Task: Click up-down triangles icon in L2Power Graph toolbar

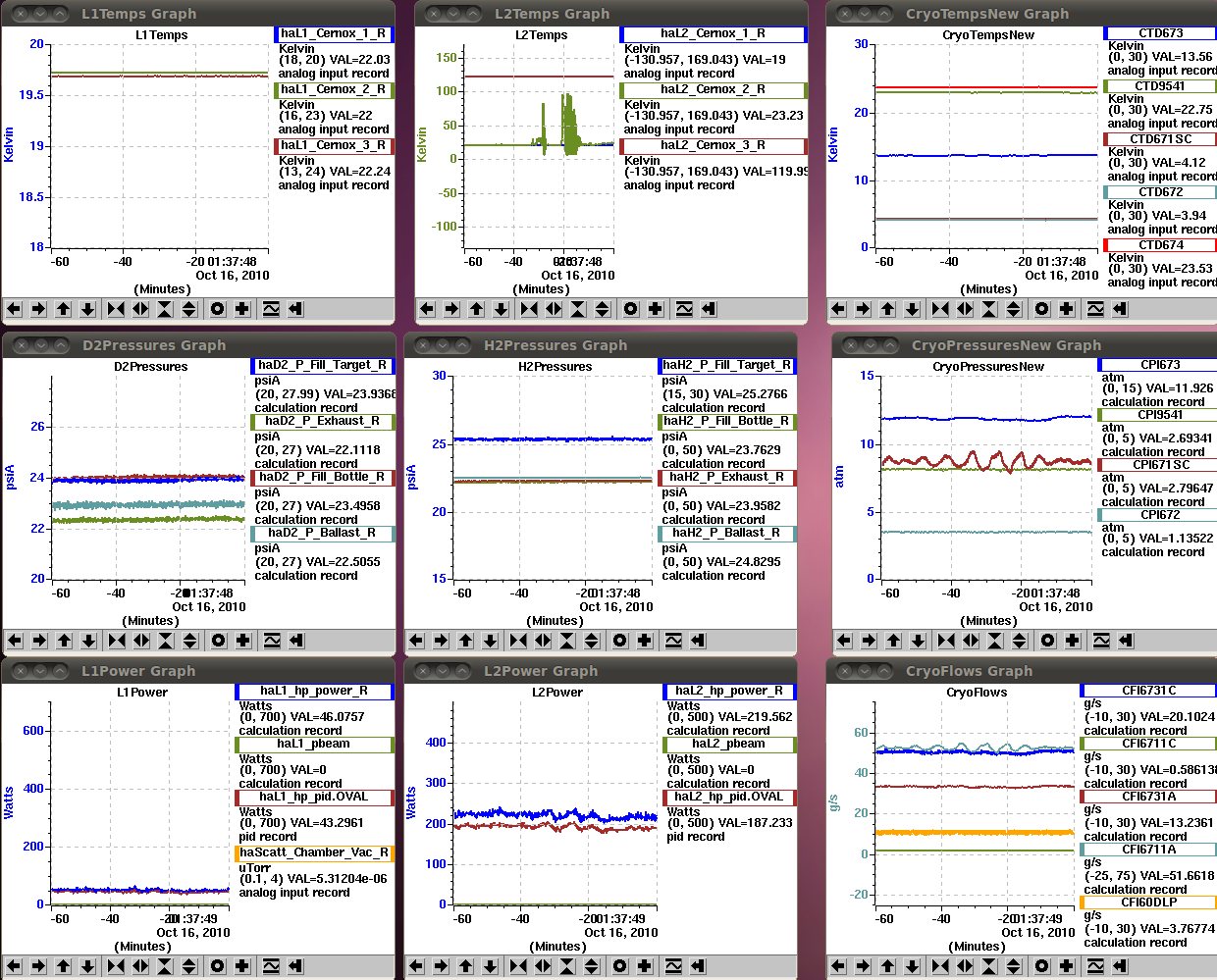Action: pyautogui.click(x=592, y=966)
